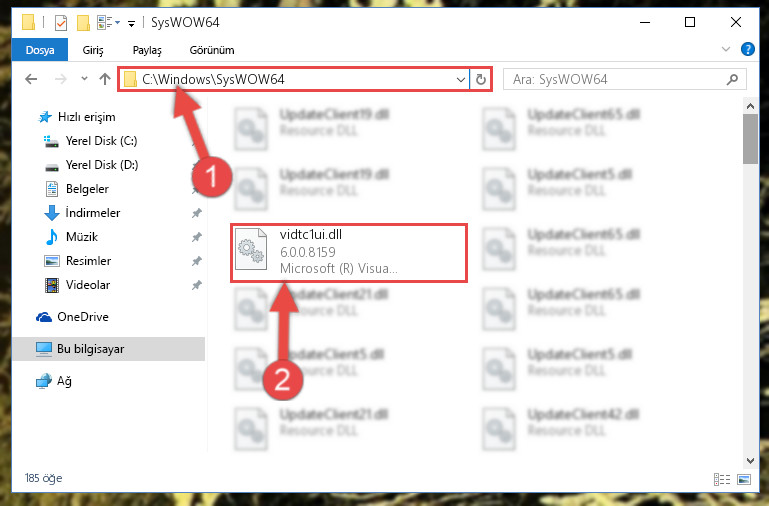Image resolution: width=769 pixels, height=506 pixels.
Task: Expand the ribbon chevron
Action: pos(726,49)
